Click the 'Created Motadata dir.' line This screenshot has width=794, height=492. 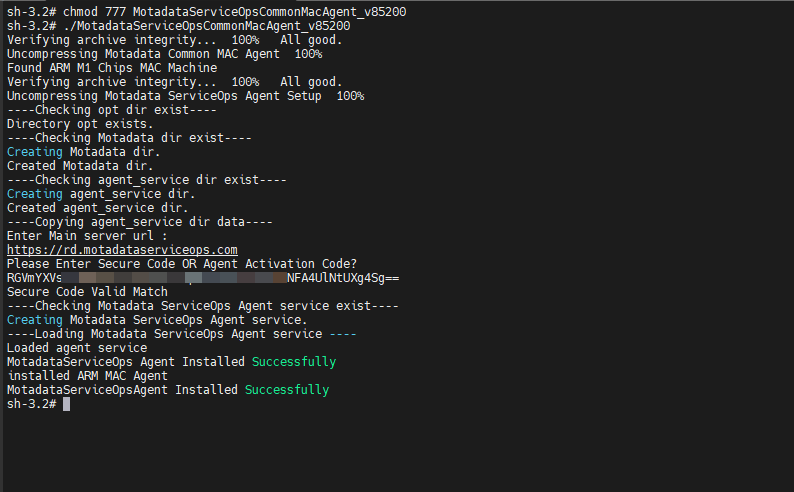pos(80,166)
